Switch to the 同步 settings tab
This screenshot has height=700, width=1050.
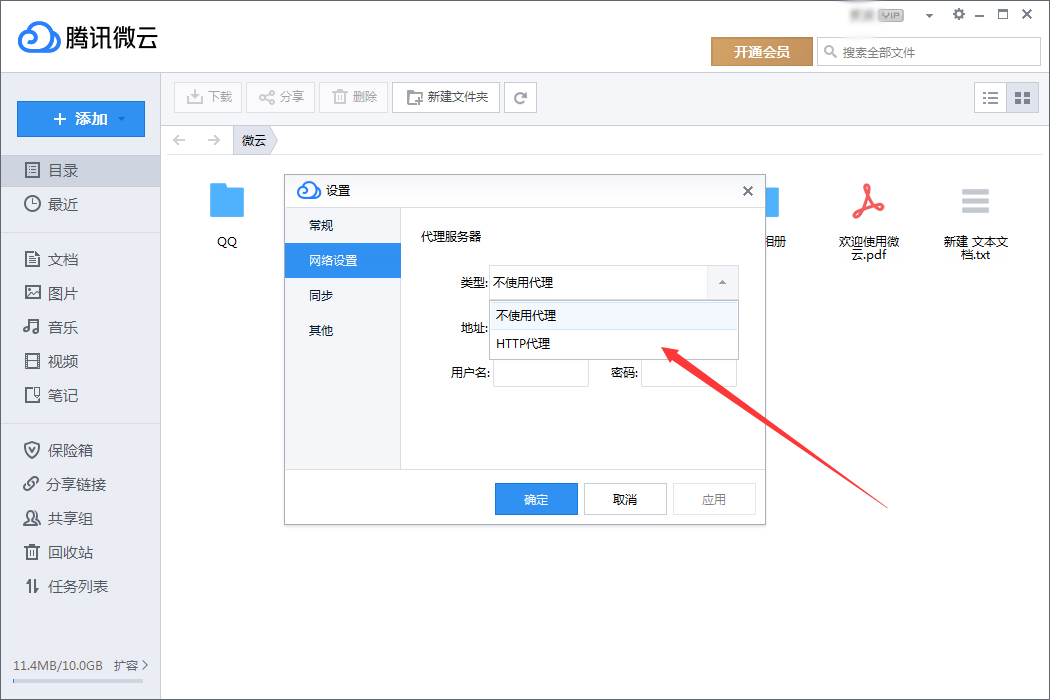[321, 295]
